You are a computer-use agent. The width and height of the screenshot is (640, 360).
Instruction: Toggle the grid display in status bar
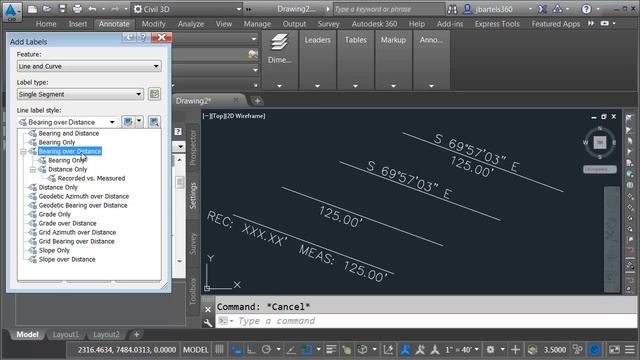(x=220, y=350)
